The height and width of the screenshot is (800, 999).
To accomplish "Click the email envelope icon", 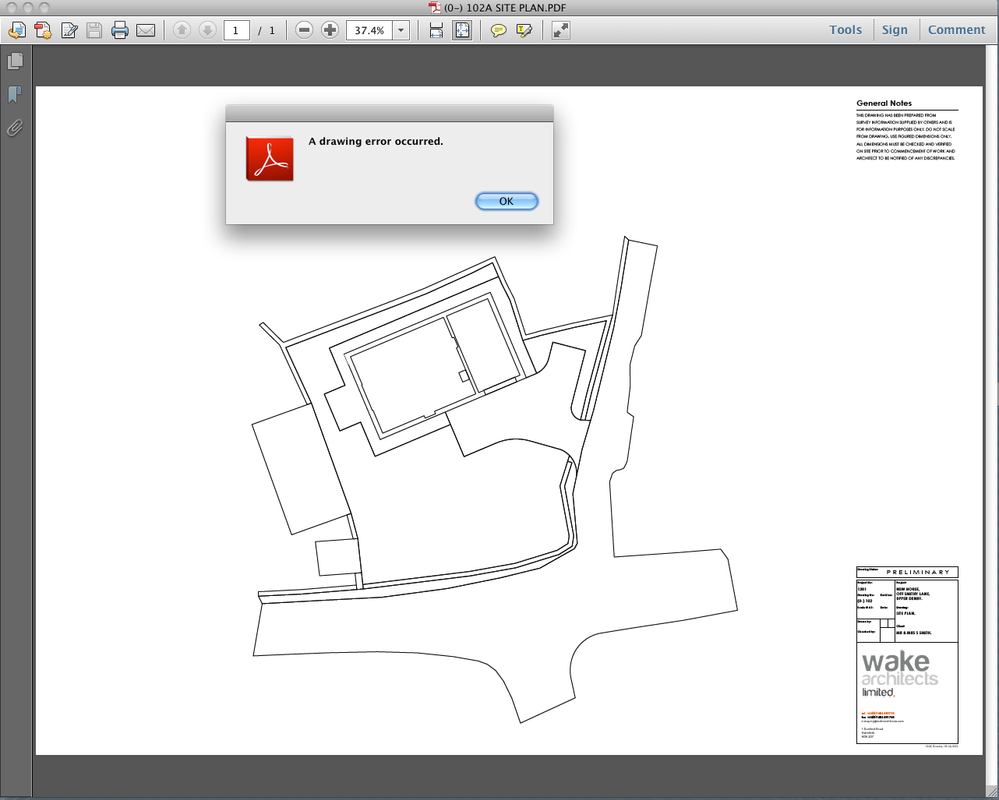I will pyautogui.click(x=146, y=30).
